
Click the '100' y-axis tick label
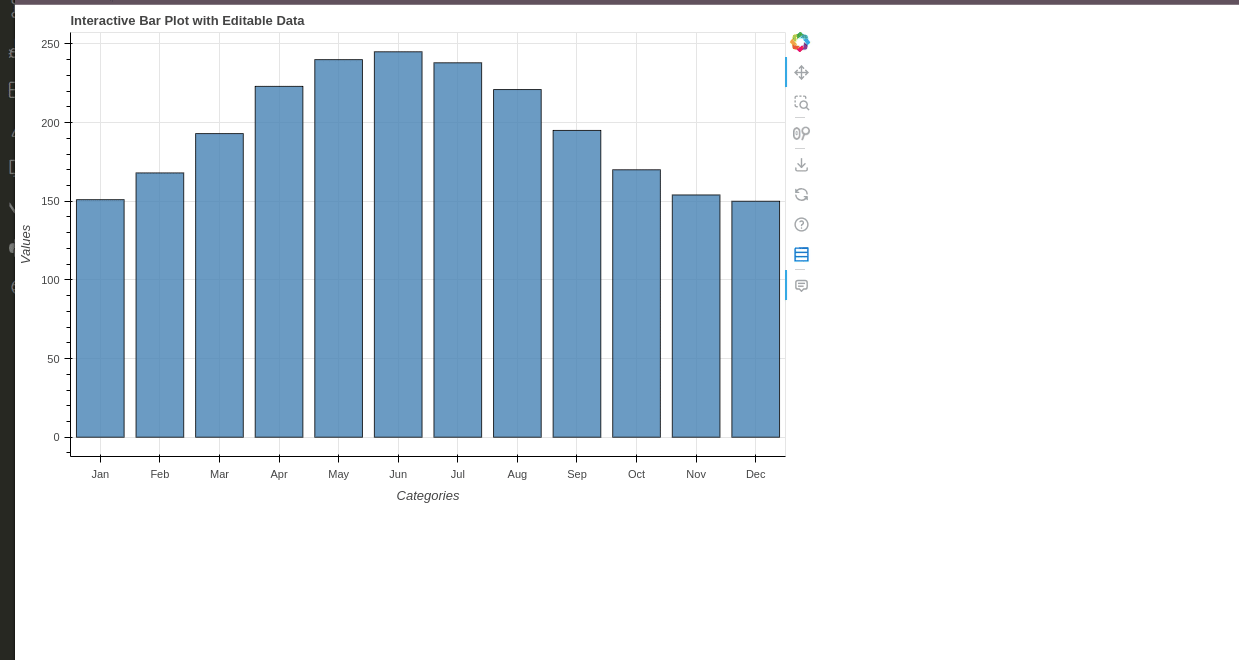tap(50, 280)
